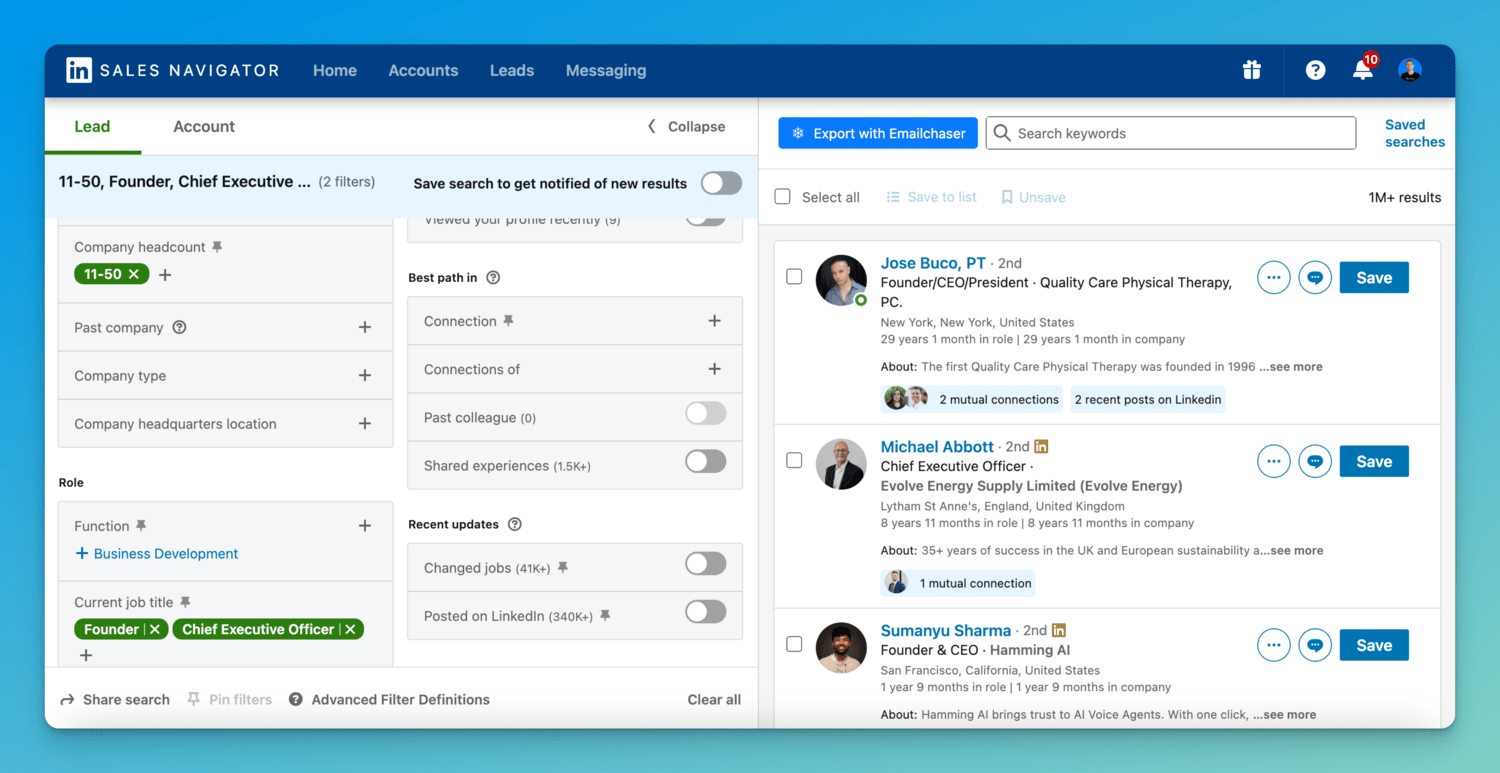Enable the Past colleague toggle
This screenshot has height=773, width=1500.
pyautogui.click(x=705, y=414)
